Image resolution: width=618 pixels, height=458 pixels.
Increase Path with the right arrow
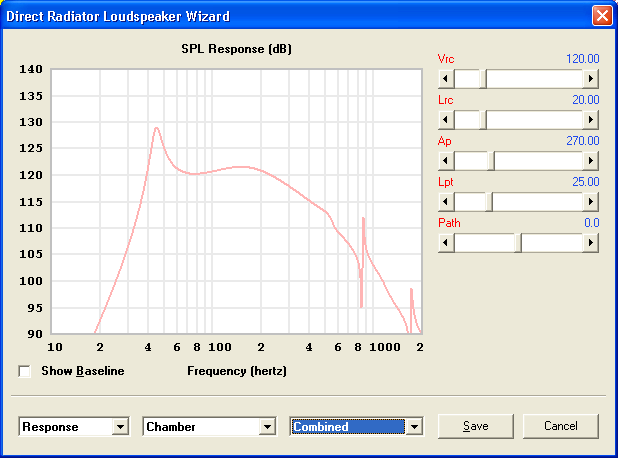pos(590,243)
